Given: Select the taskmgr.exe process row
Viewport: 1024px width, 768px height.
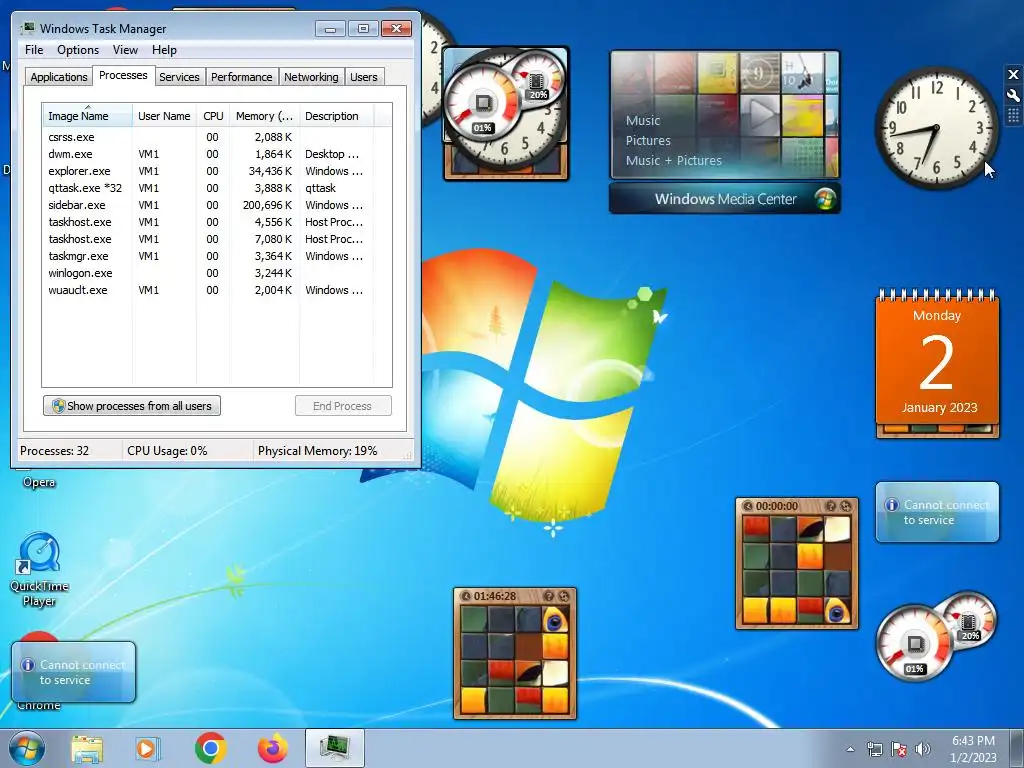Looking at the screenshot, I should [x=208, y=256].
